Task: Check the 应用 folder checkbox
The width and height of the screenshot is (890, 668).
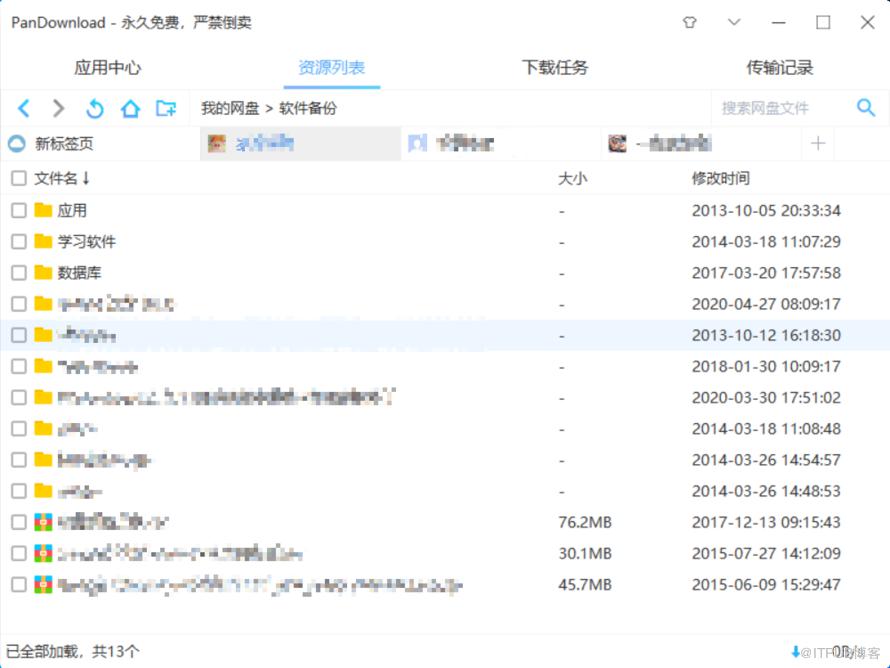Action: (19, 211)
